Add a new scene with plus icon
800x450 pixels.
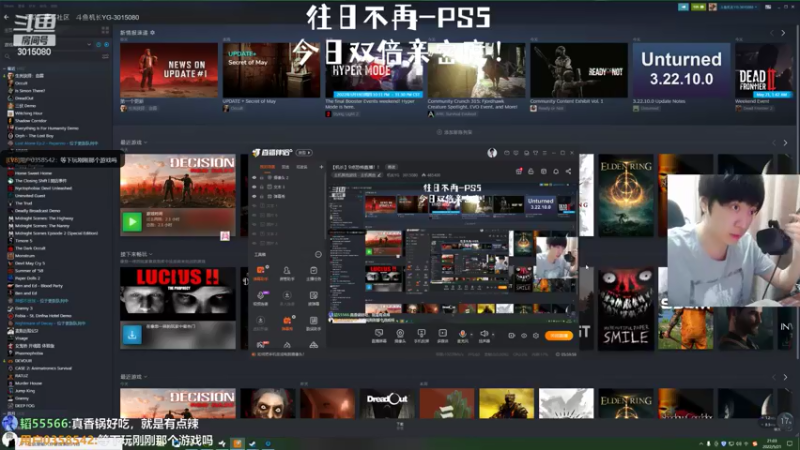321,167
